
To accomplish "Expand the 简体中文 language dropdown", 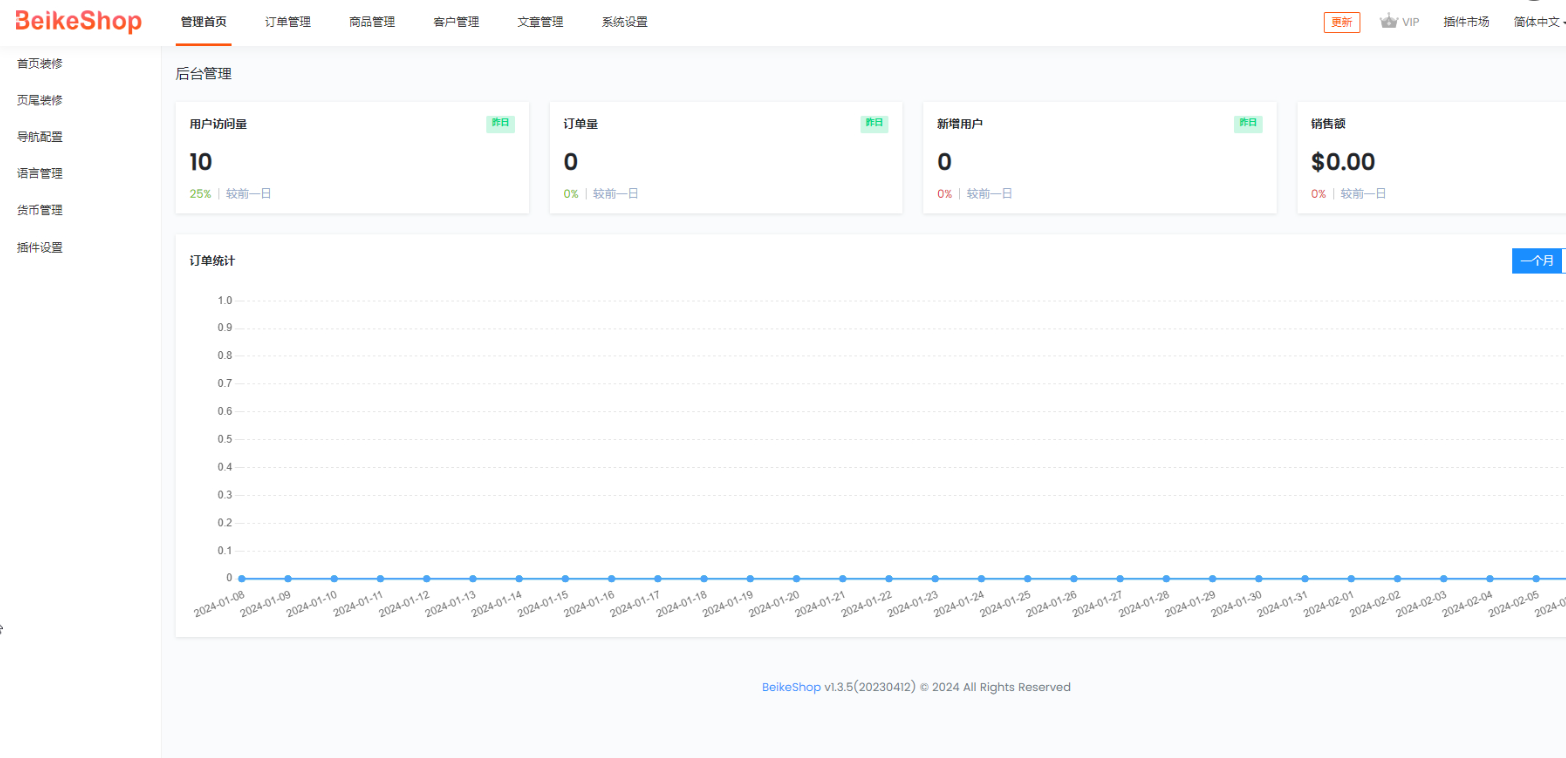I will click(1539, 22).
